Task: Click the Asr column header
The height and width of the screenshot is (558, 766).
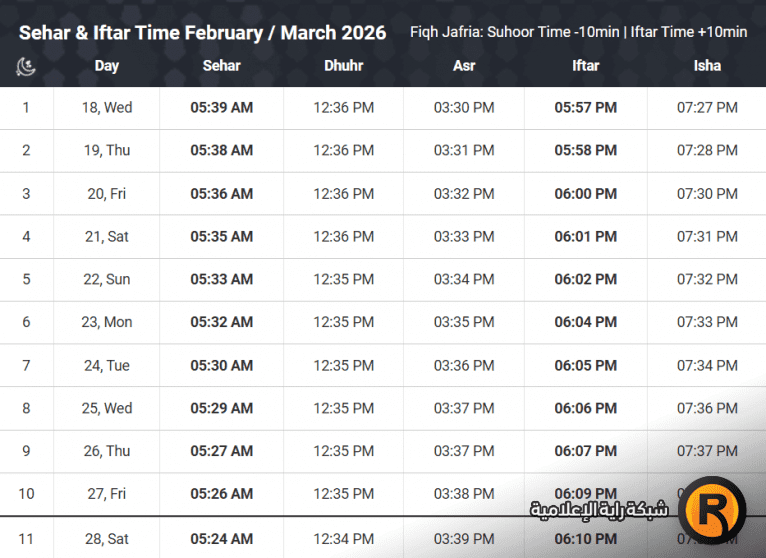Action: pyautogui.click(x=464, y=66)
